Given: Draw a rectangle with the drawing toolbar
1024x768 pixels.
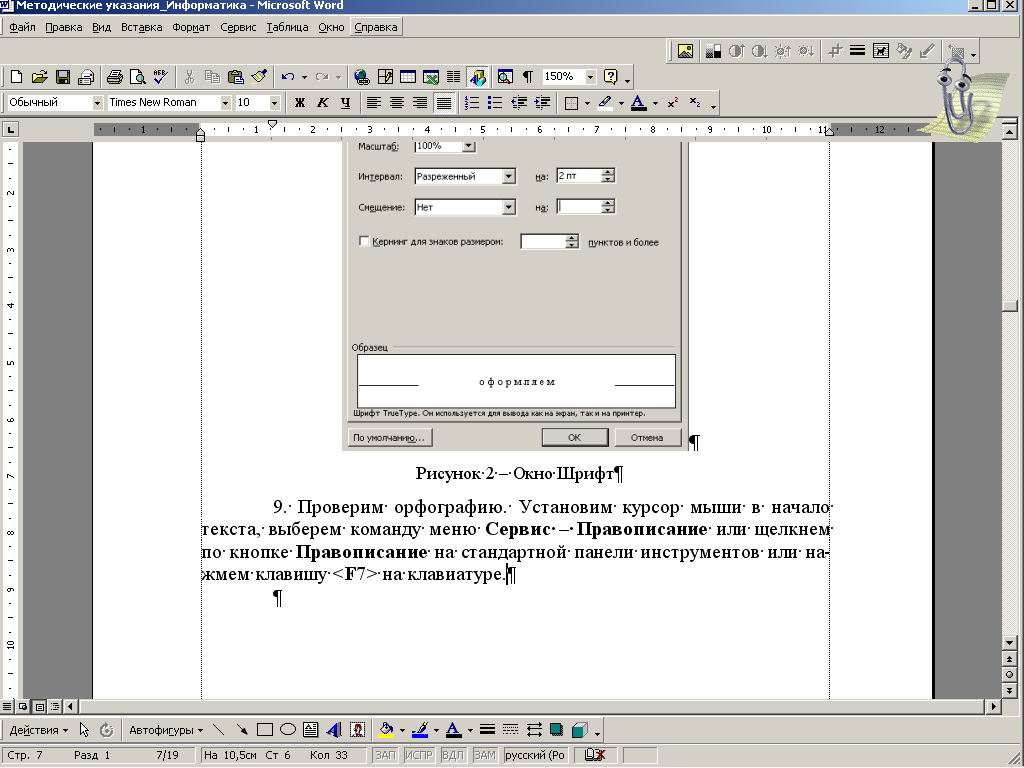Looking at the screenshot, I should (264, 730).
